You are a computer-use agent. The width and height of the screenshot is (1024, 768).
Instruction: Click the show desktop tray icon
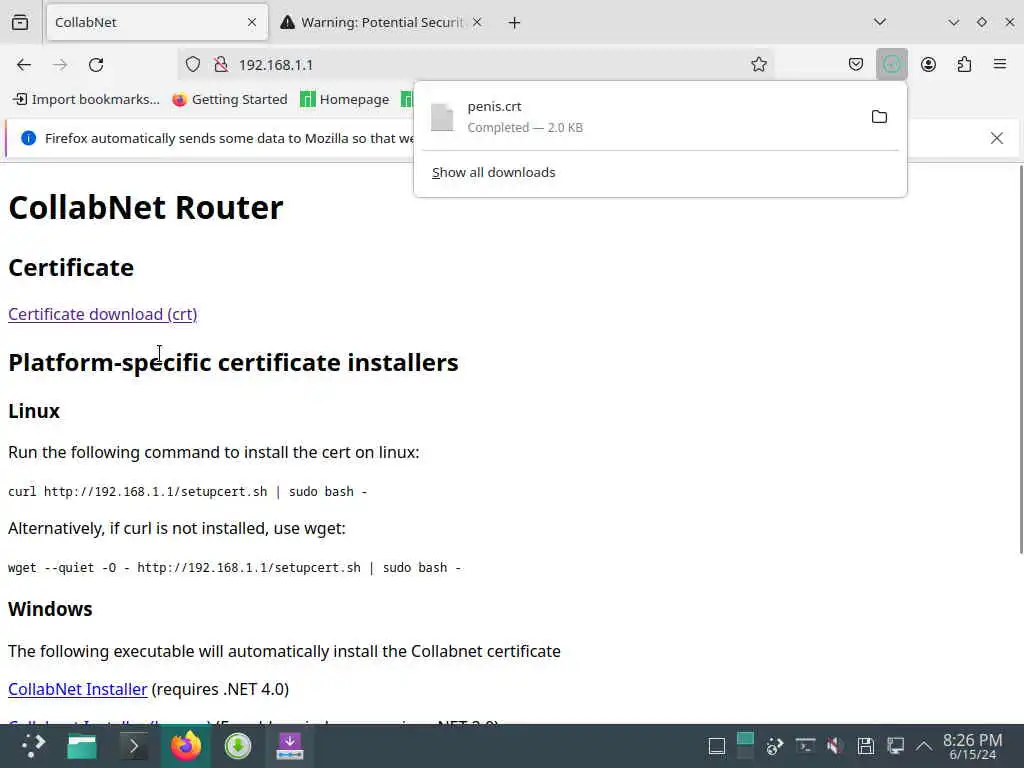pyautogui.click(x=716, y=746)
